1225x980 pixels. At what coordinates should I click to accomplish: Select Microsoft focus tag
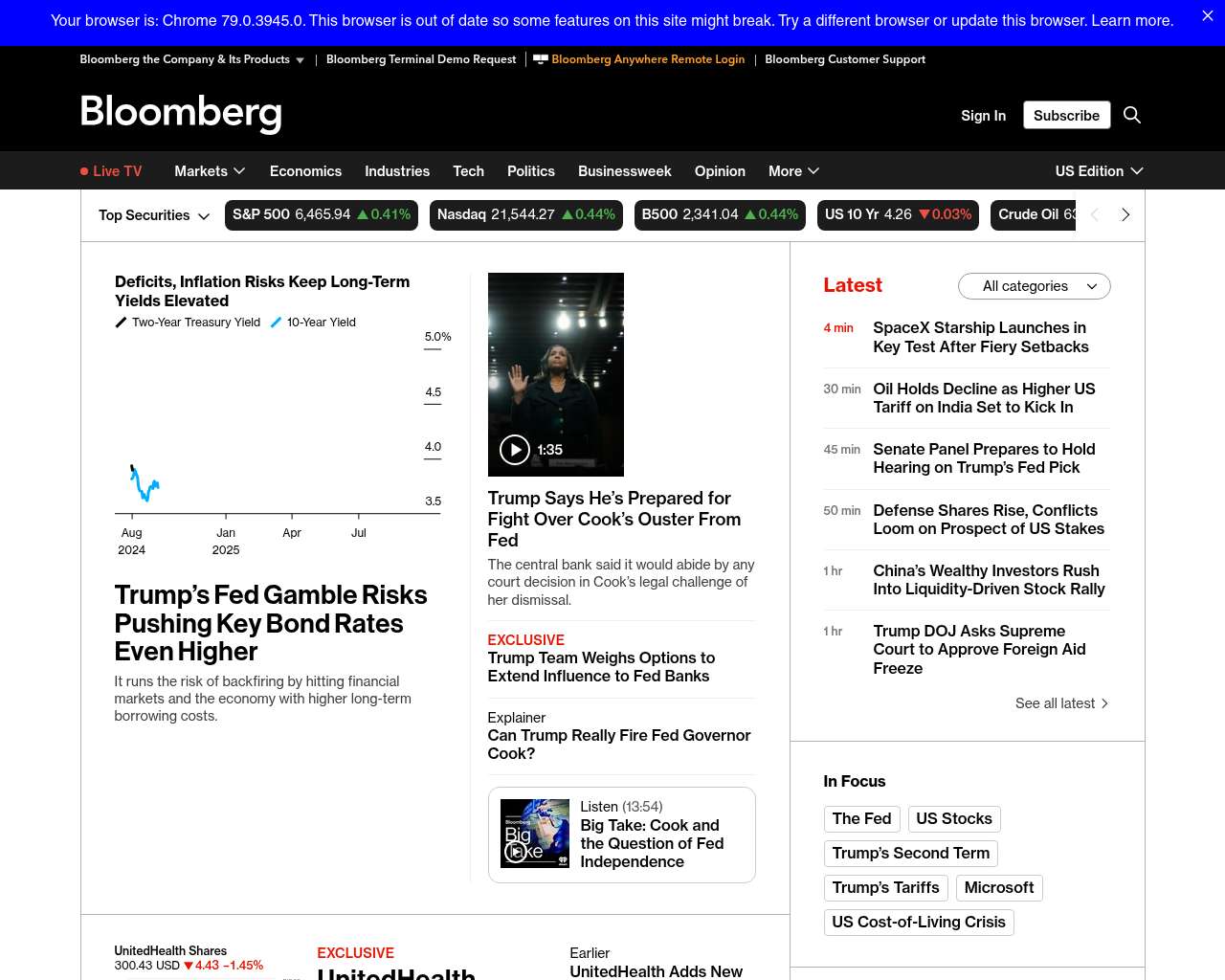pos(999,888)
